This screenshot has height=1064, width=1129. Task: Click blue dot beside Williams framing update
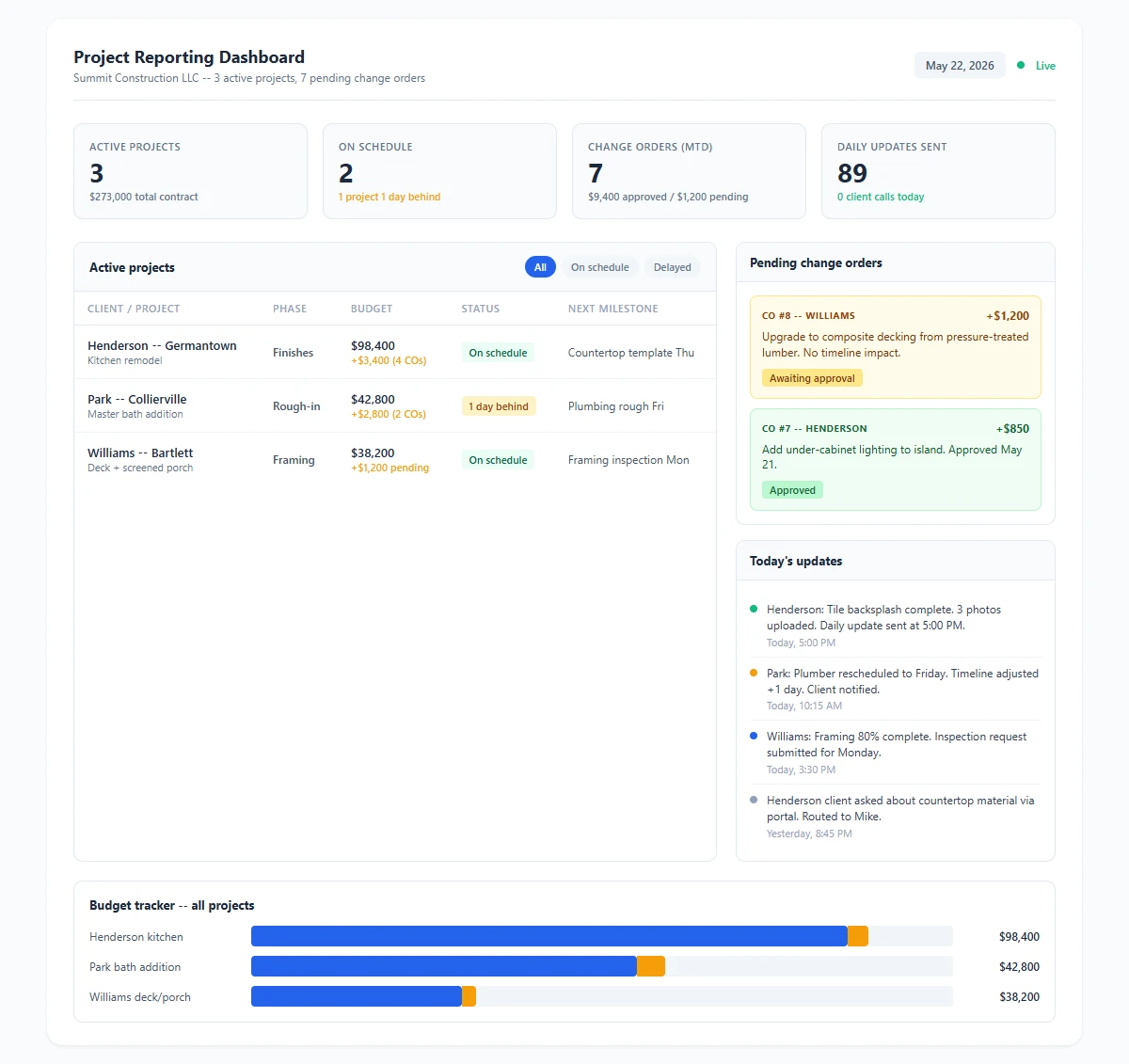(754, 736)
